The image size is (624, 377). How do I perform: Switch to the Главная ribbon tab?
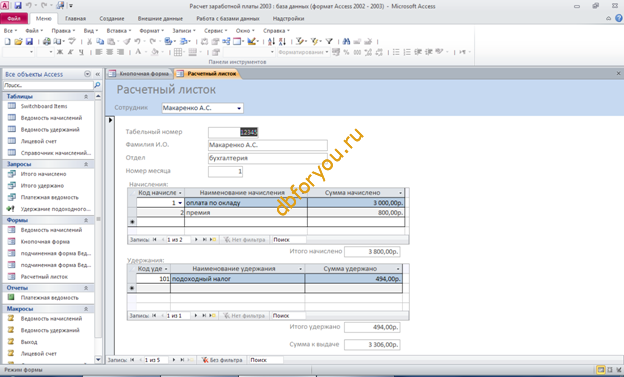click(x=75, y=18)
